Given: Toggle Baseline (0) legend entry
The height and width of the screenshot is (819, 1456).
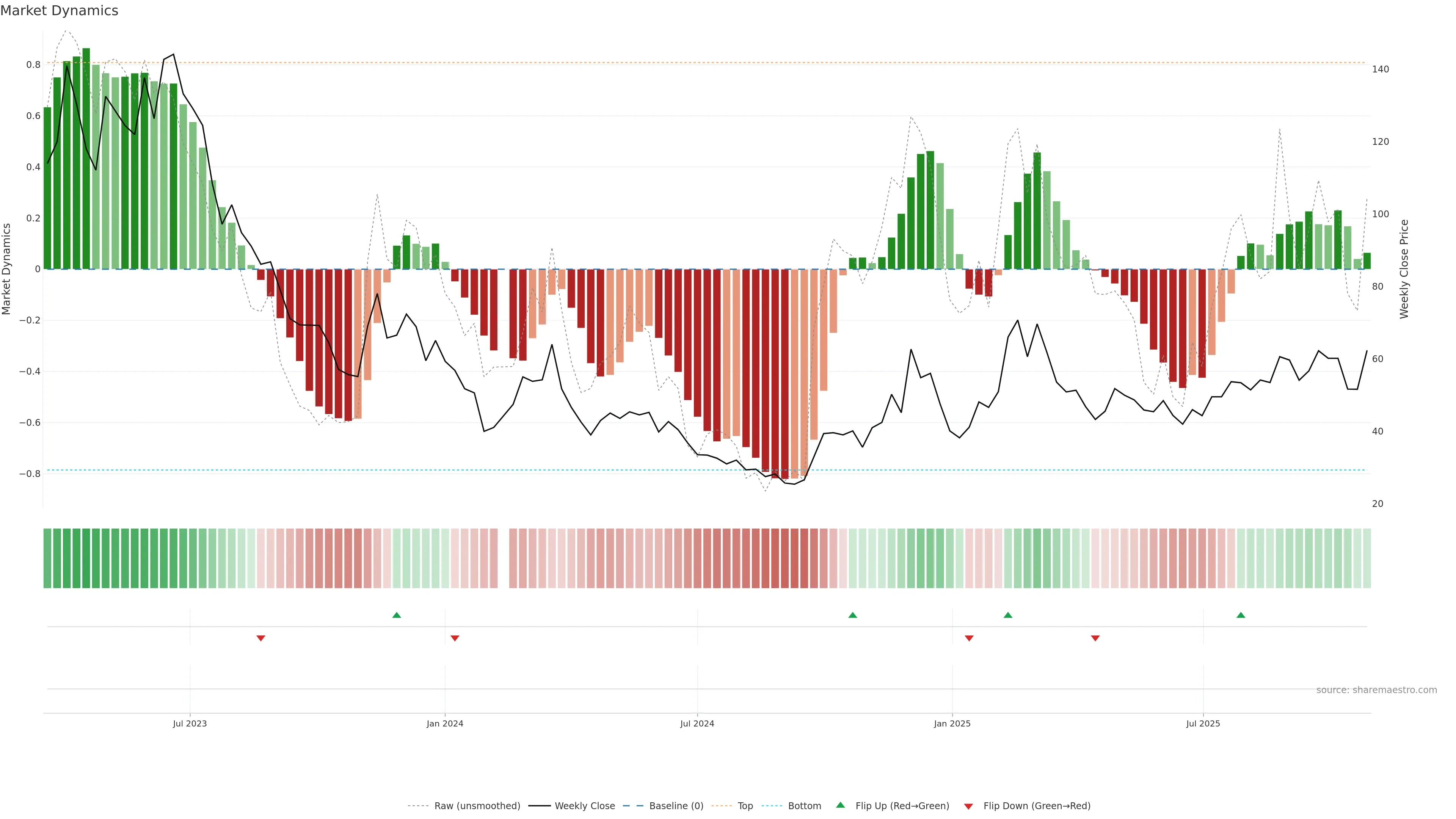Looking at the screenshot, I should pos(676,806).
